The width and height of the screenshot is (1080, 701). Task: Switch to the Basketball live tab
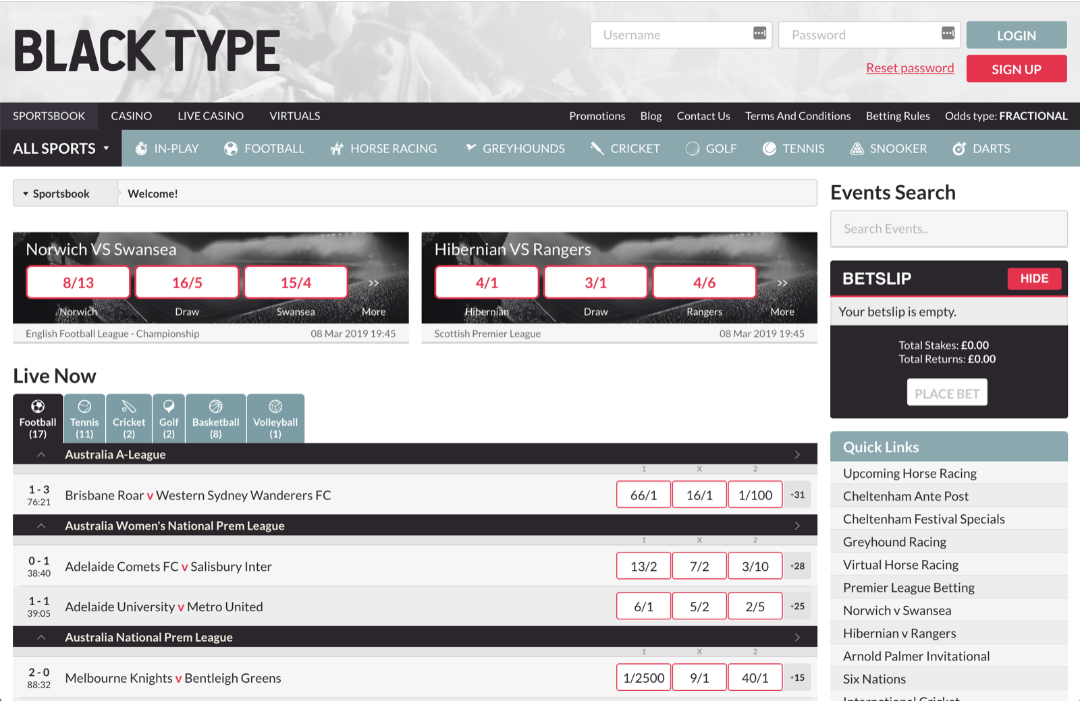coord(216,418)
